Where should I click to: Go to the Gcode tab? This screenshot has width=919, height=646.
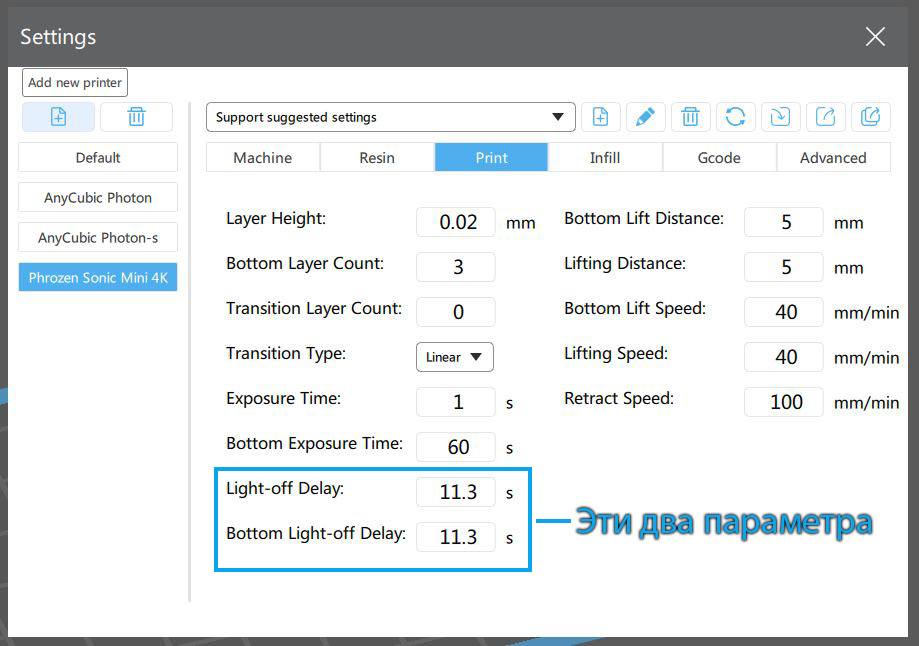point(718,158)
